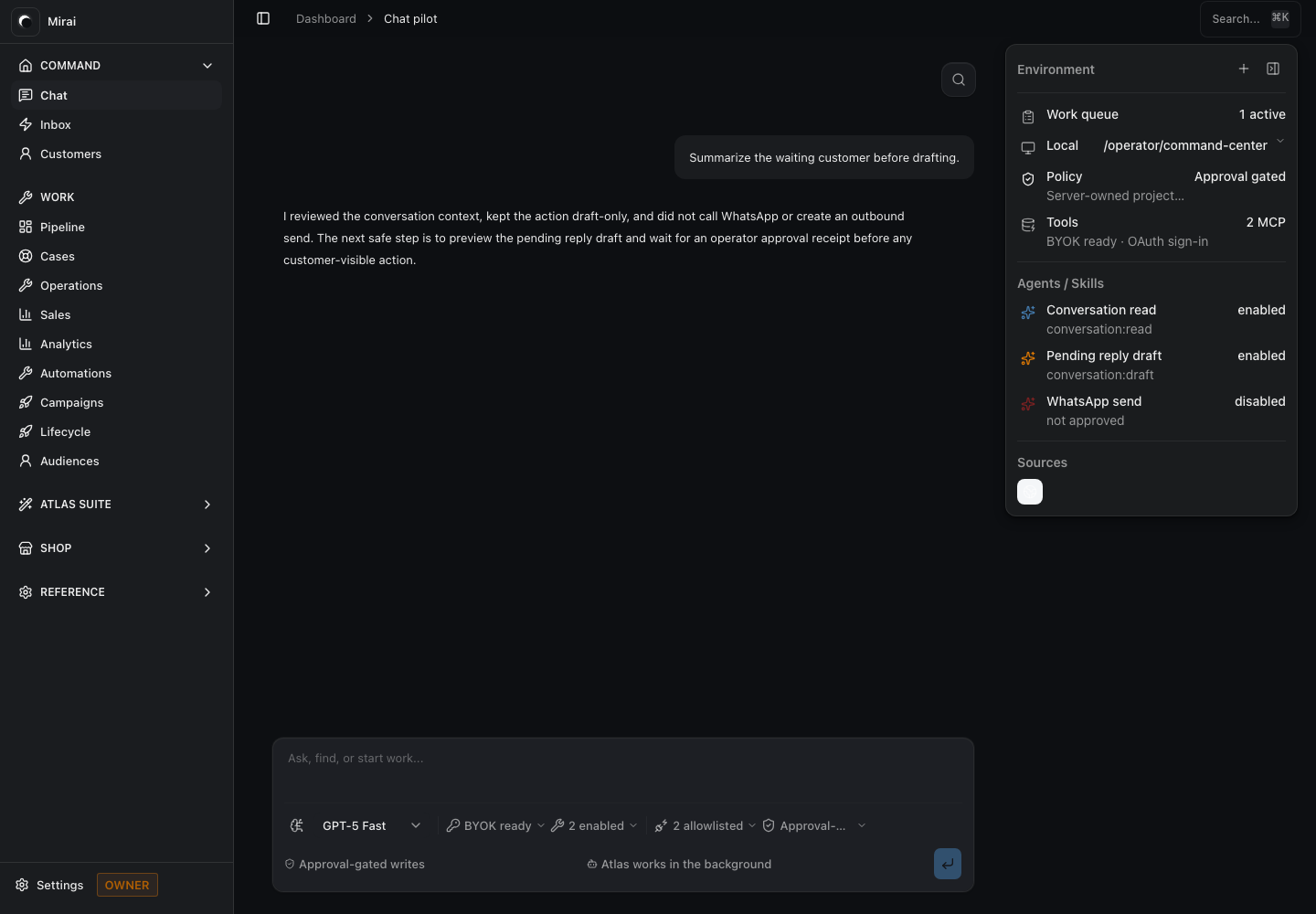Image resolution: width=1316 pixels, height=914 pixels.
Task: Add a new environment with plus icon
Action: tap(1244, 69)
